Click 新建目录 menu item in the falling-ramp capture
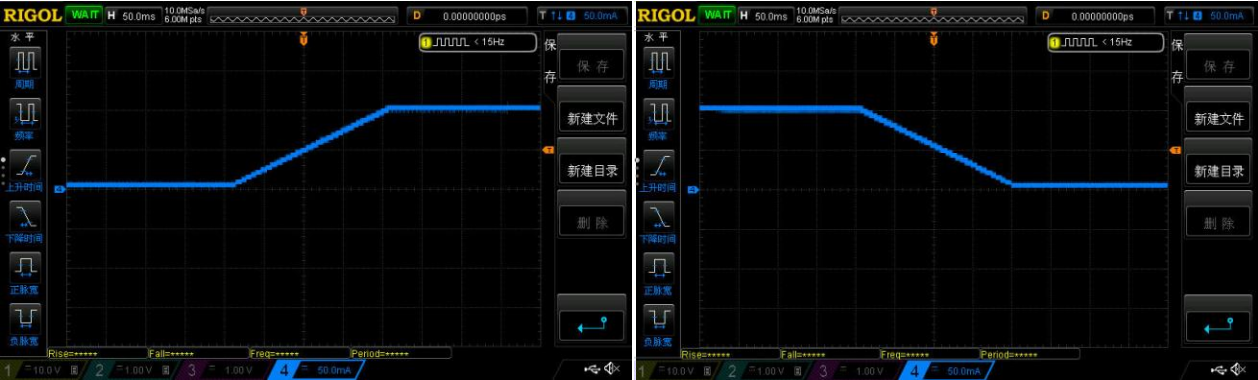The image size is (1258, 380). 1219,171
